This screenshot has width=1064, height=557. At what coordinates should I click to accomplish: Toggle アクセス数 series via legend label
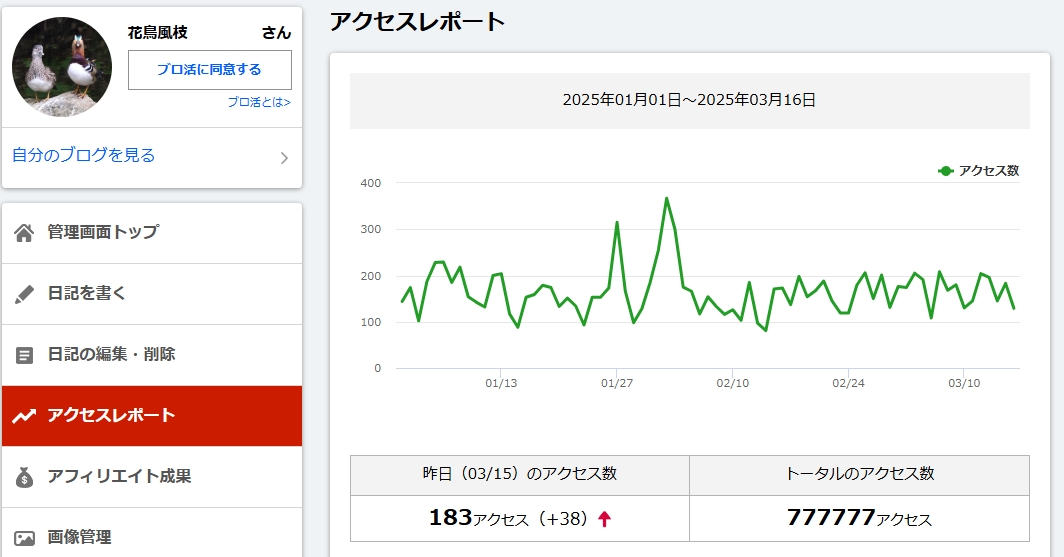988,171
